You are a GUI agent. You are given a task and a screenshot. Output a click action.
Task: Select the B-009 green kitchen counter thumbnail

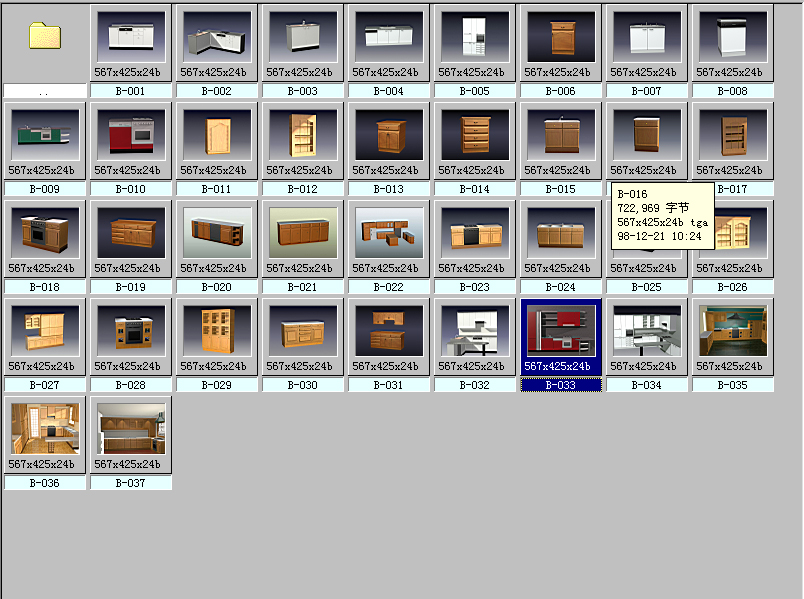point(45,135)
